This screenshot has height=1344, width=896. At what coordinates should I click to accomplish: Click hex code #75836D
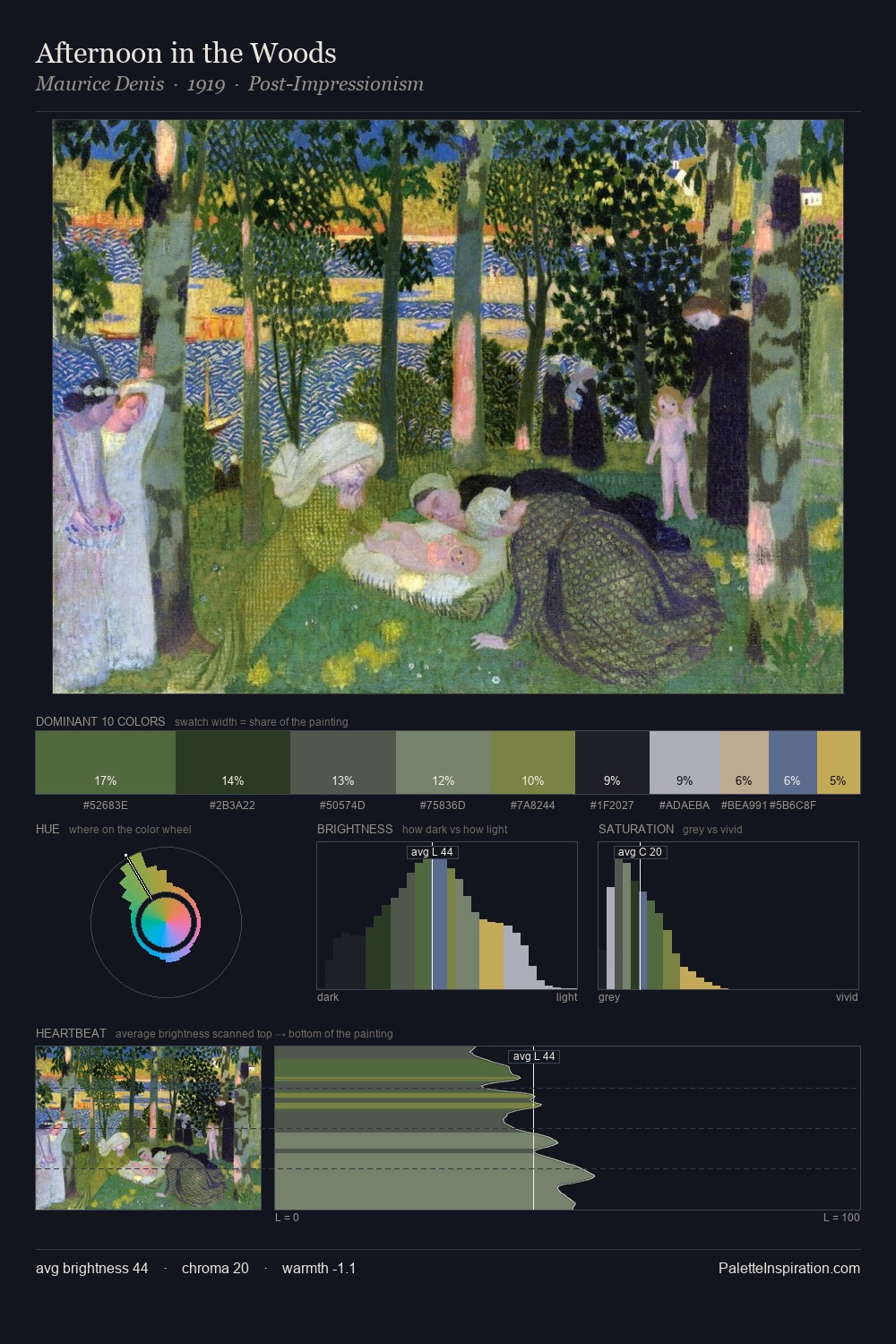click(x=444, y=806)
